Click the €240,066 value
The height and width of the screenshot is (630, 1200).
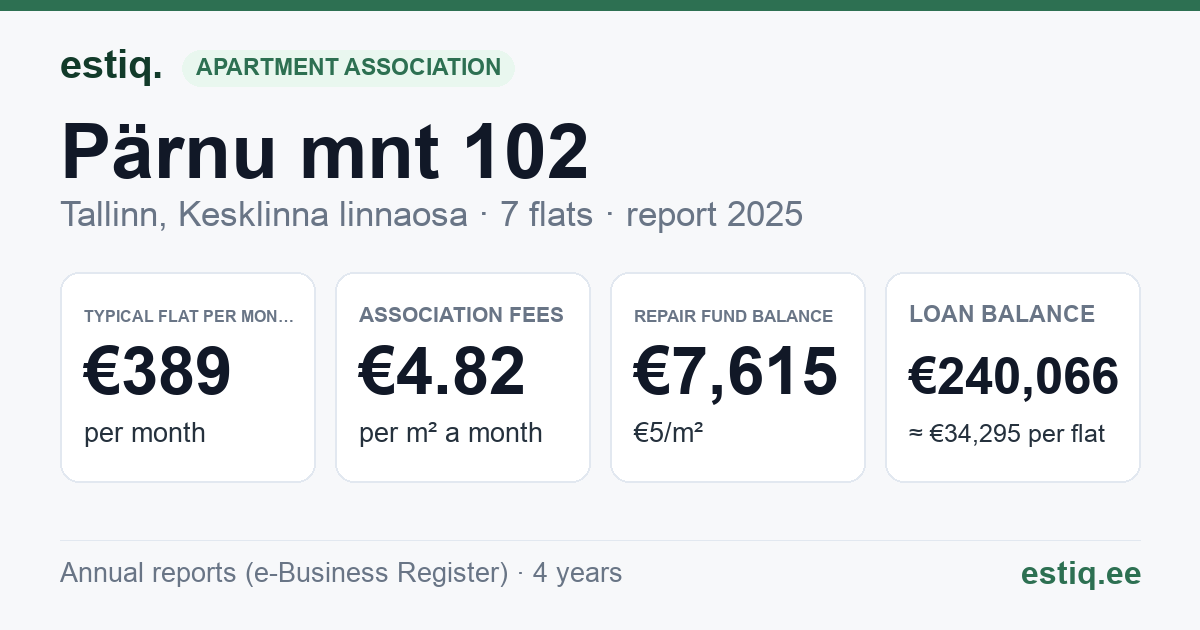click(x=1014, y=377)
